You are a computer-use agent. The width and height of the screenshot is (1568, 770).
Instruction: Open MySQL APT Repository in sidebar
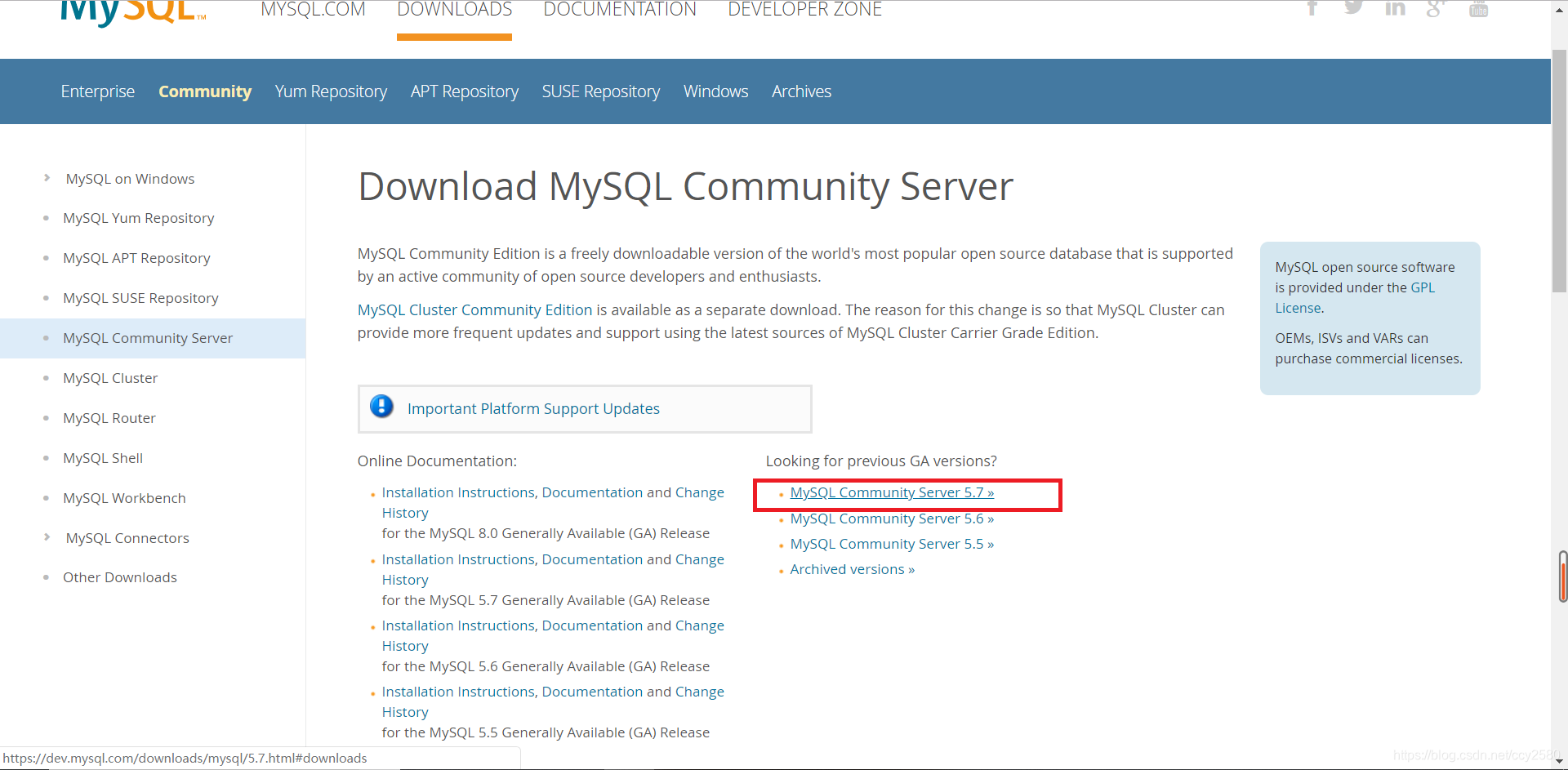pyautogui.click(x=136, y=258)
